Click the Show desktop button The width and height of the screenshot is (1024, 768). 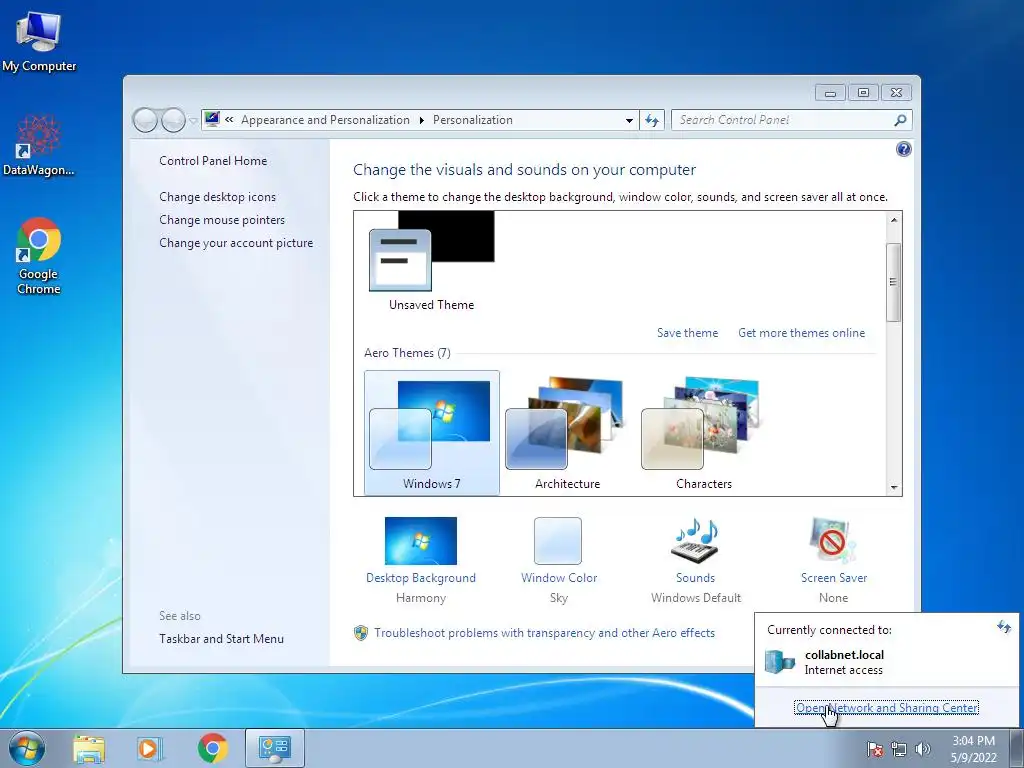coord(1017,748)
